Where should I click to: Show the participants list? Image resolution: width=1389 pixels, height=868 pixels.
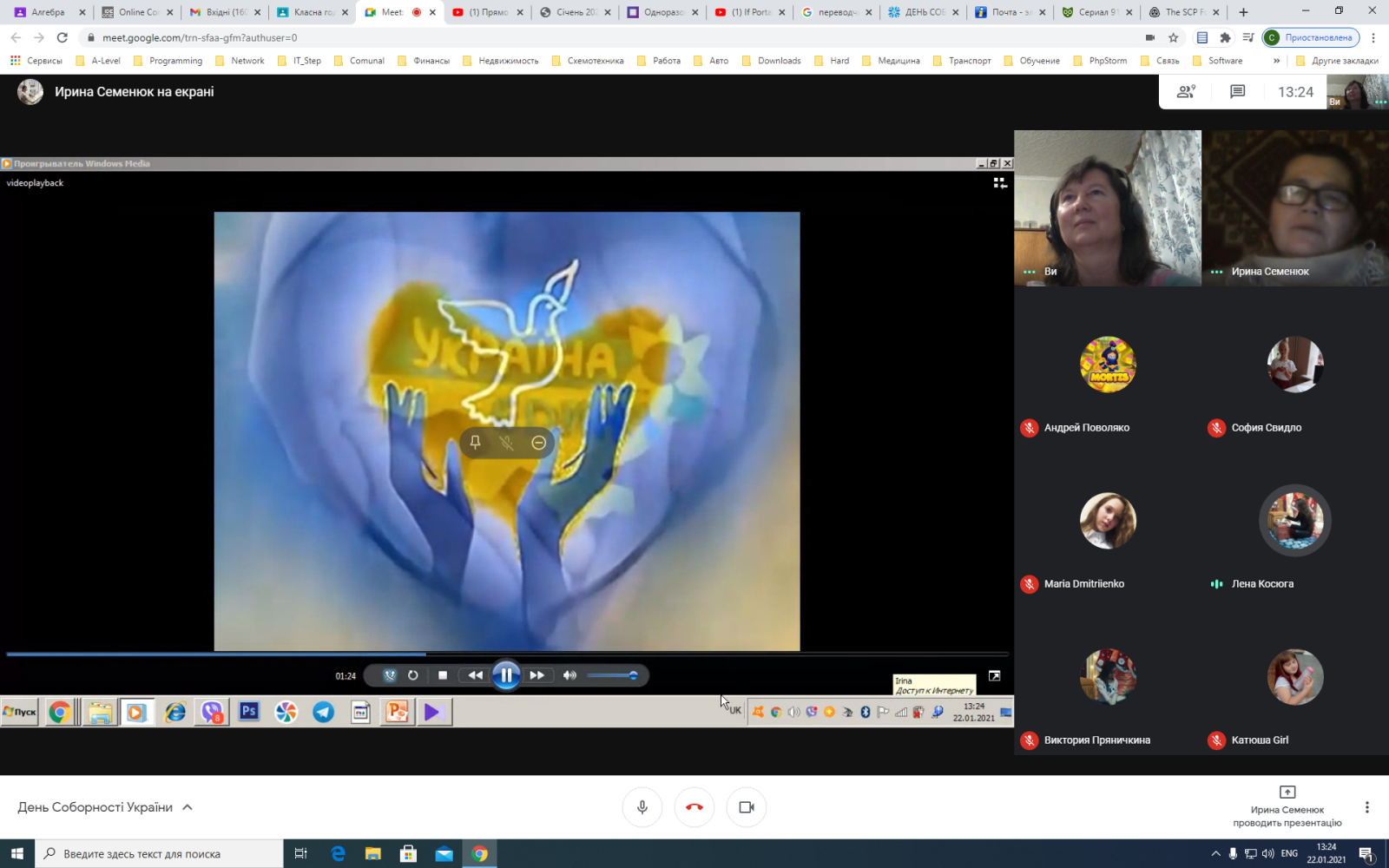tap(1186, 92)
